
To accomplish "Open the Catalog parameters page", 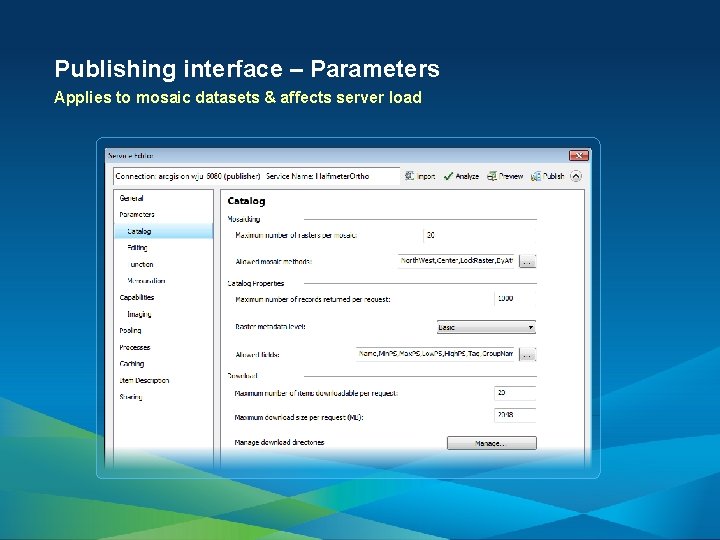I will [x=163, y=231].
